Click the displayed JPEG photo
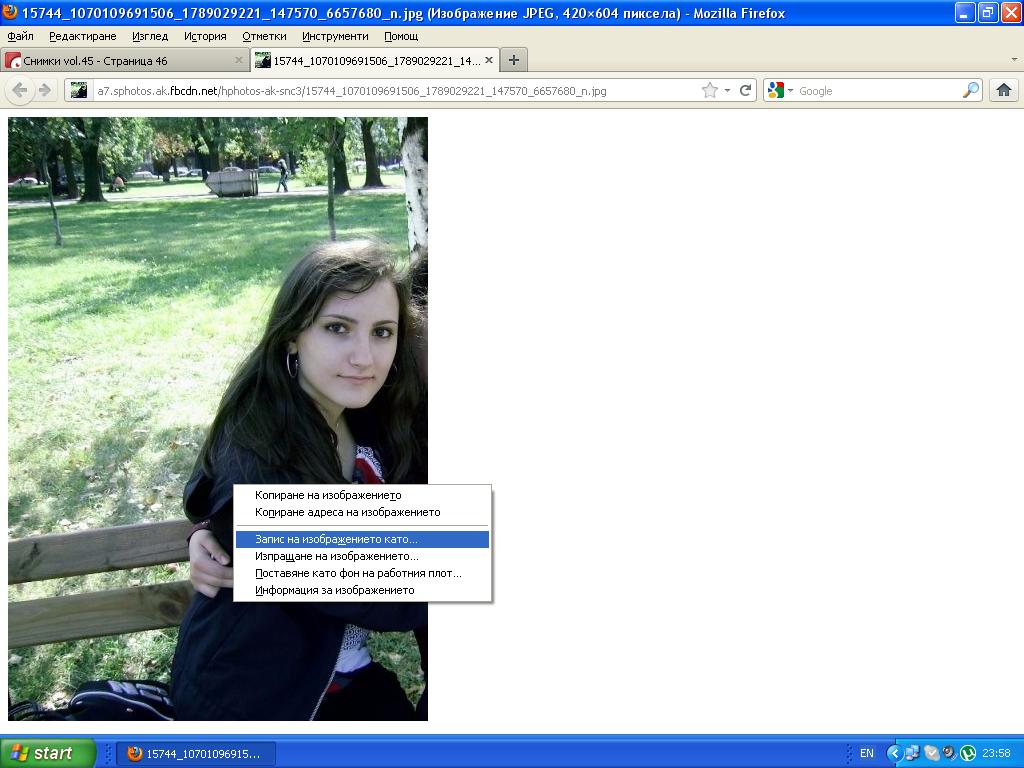Viewport: 1024px width, 768px height. [218, 419]
